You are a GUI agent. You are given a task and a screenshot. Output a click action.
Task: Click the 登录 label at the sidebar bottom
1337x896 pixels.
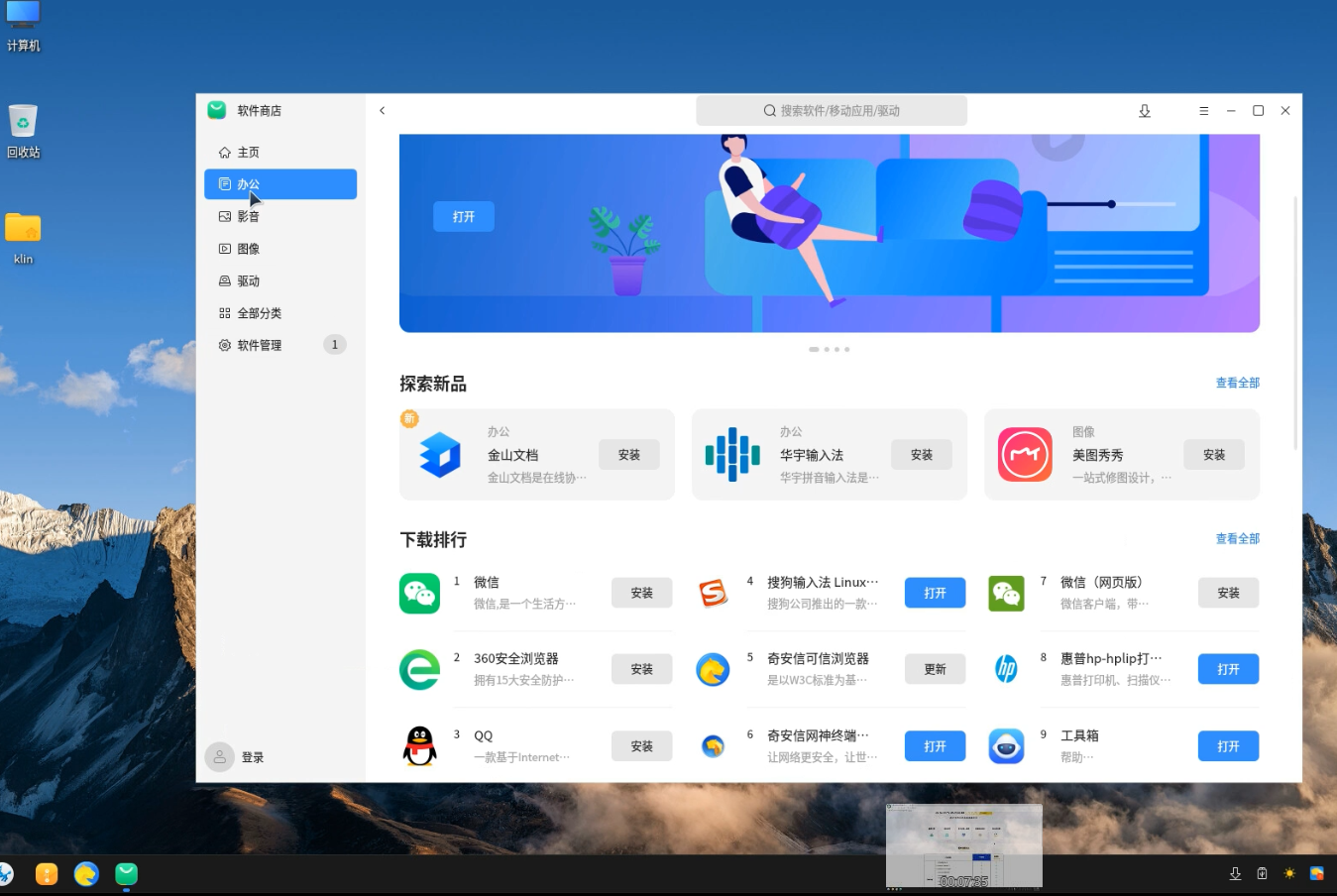tap(253, 757)
